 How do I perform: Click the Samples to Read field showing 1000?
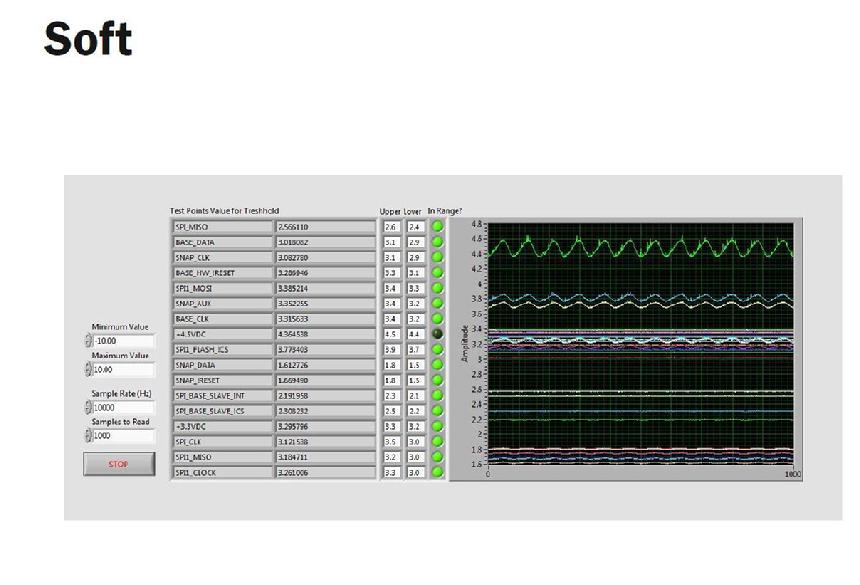[x=124, y=435]
